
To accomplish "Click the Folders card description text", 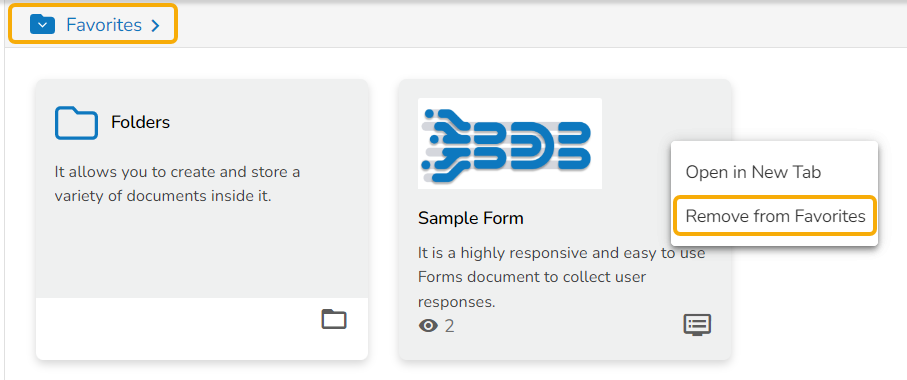I will (177, 184).
